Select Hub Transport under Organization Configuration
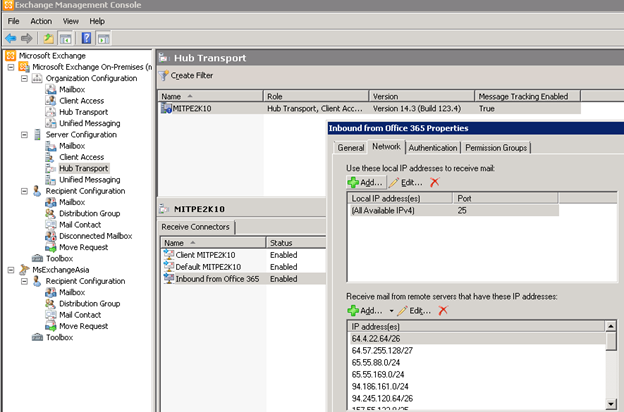 coord(84,112)
